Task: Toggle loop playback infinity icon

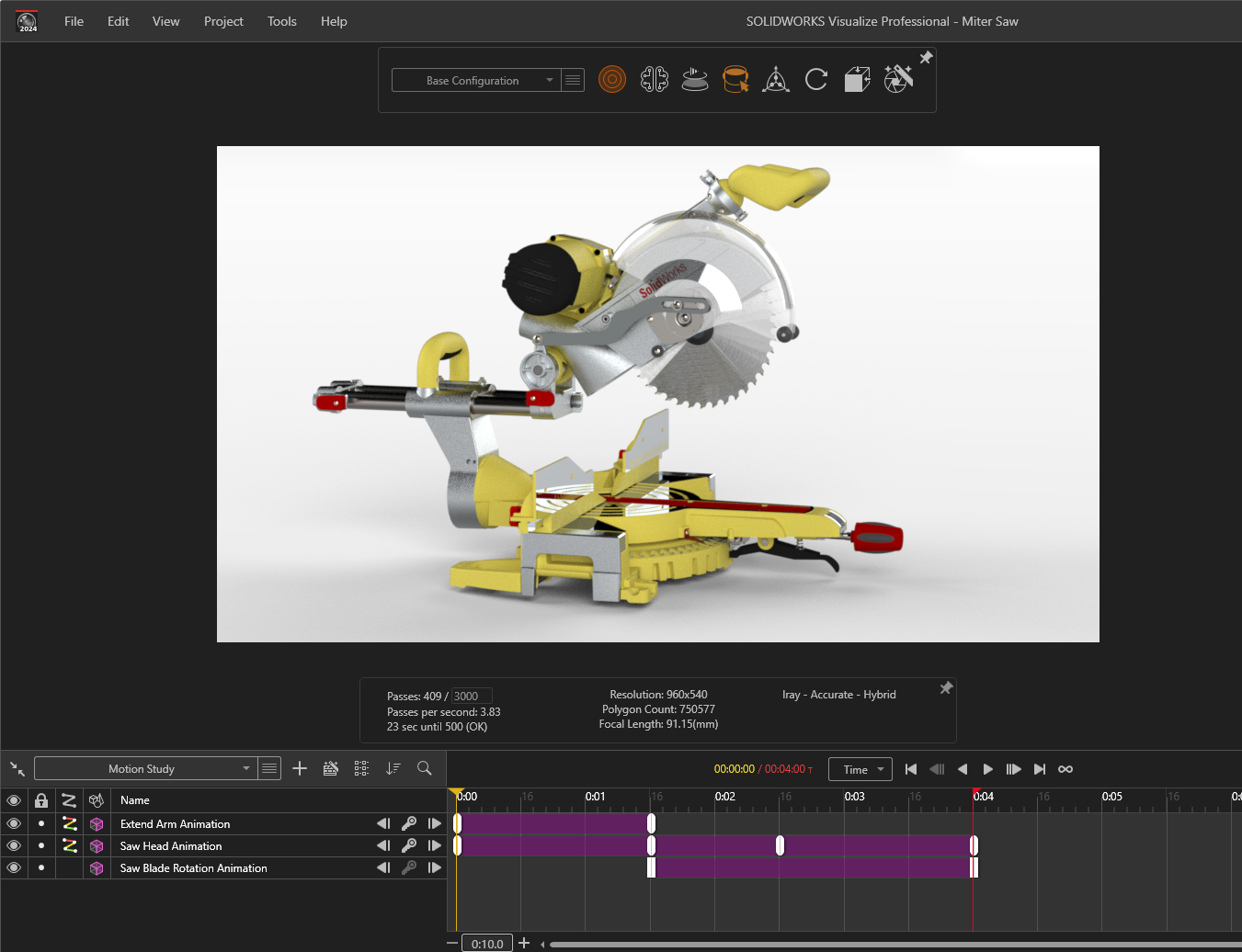Action: tap(1065, 769)
